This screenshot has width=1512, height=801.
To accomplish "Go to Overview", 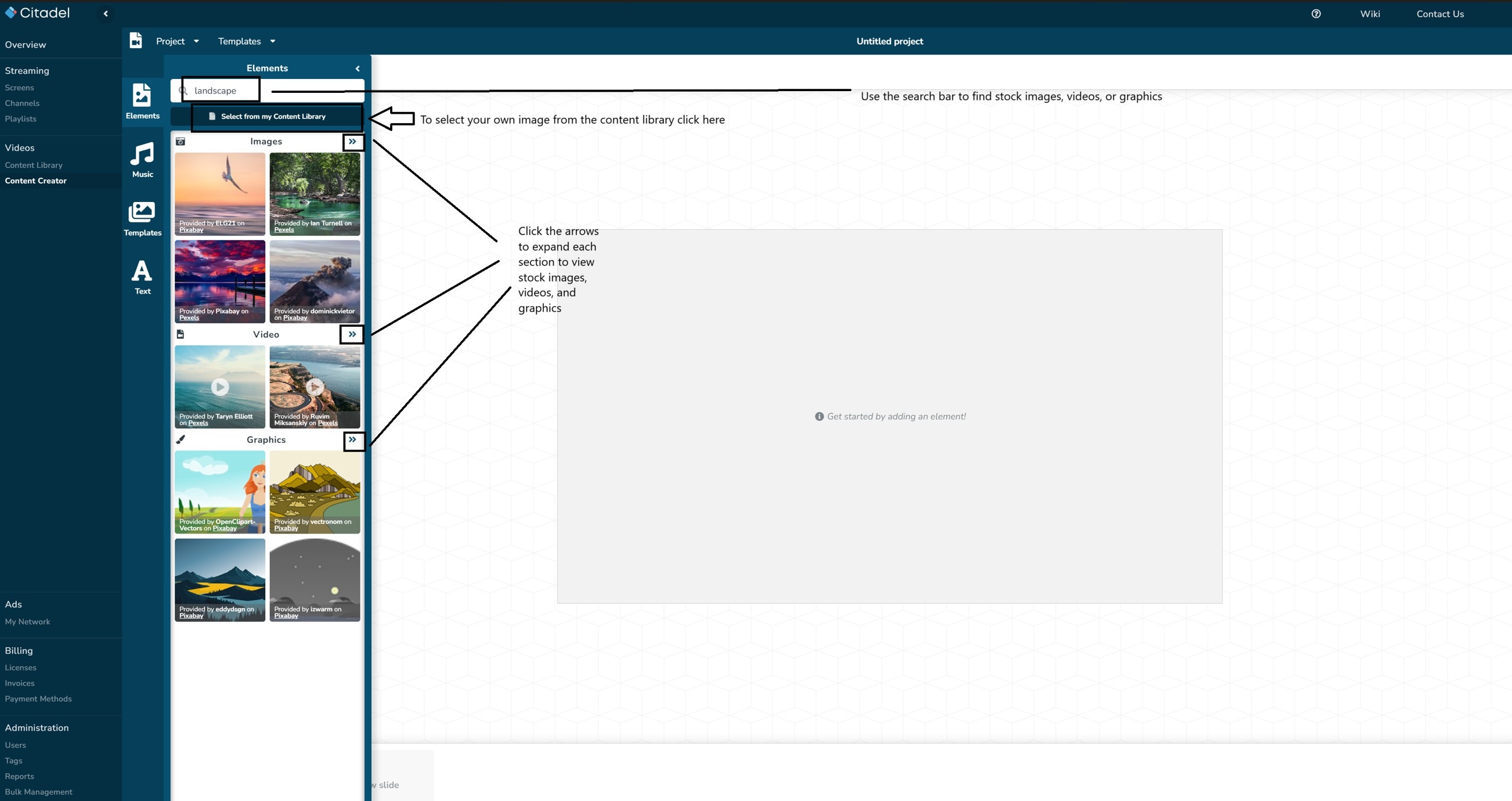I will (x=25, y=45).
